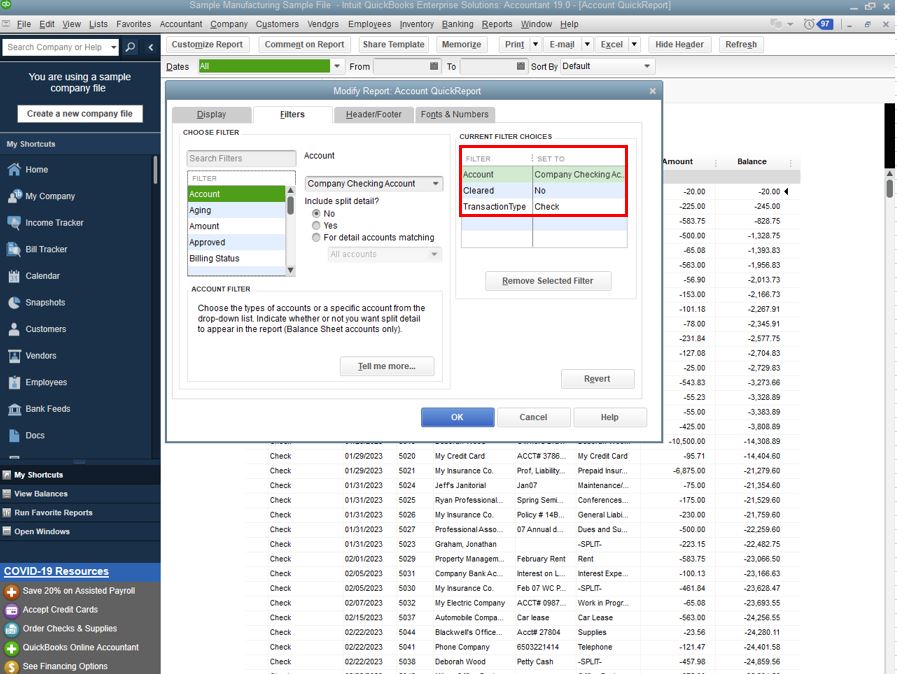Click QuickBooks Online Accountant icon
This screenshot has height=674, width=897.
click(x=11, y=648)
